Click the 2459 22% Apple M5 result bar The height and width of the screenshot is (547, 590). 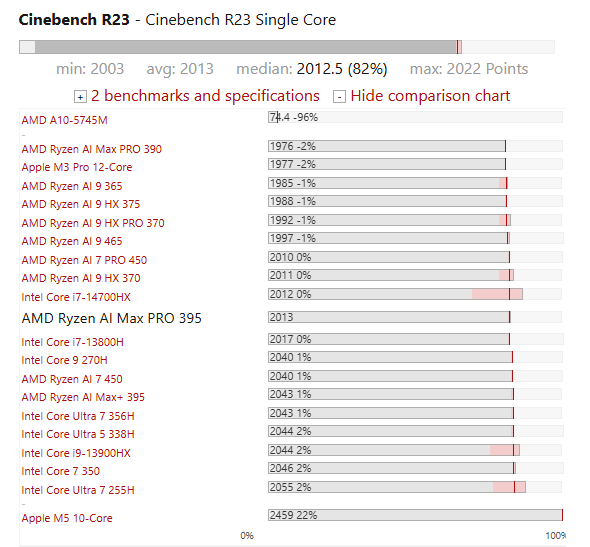coord(415,515)
